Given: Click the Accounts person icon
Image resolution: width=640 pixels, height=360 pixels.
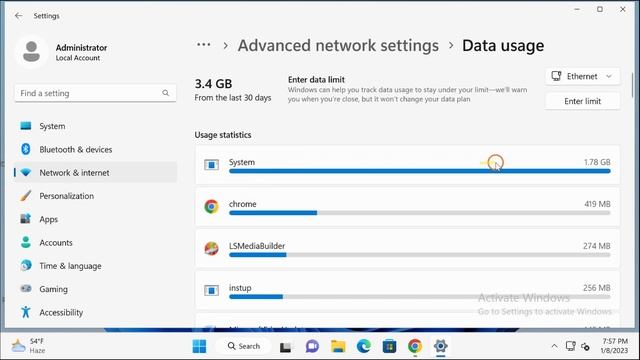Looking at the screenshot, I should click(26, 242).
